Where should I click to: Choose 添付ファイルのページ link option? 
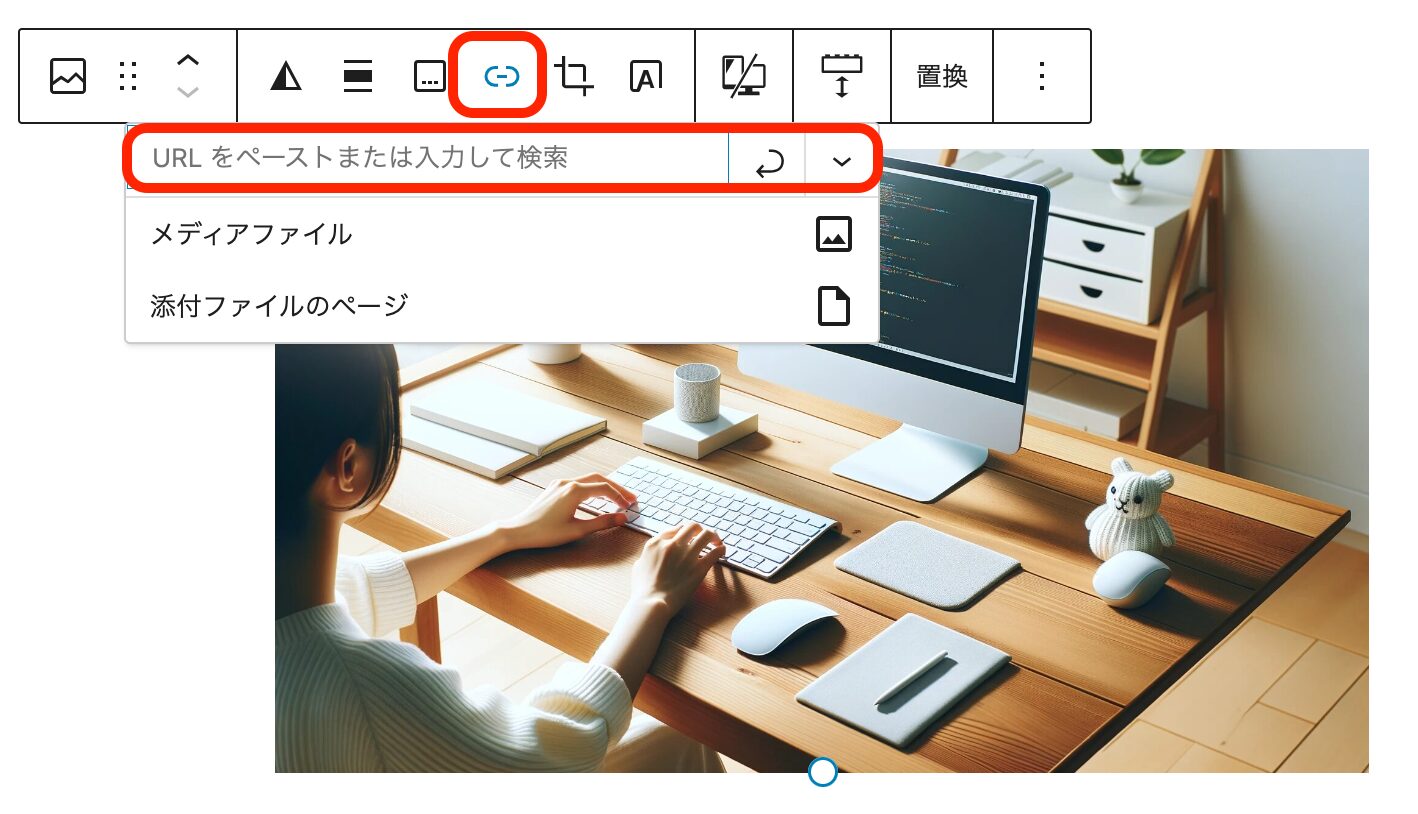coord(502,306)
